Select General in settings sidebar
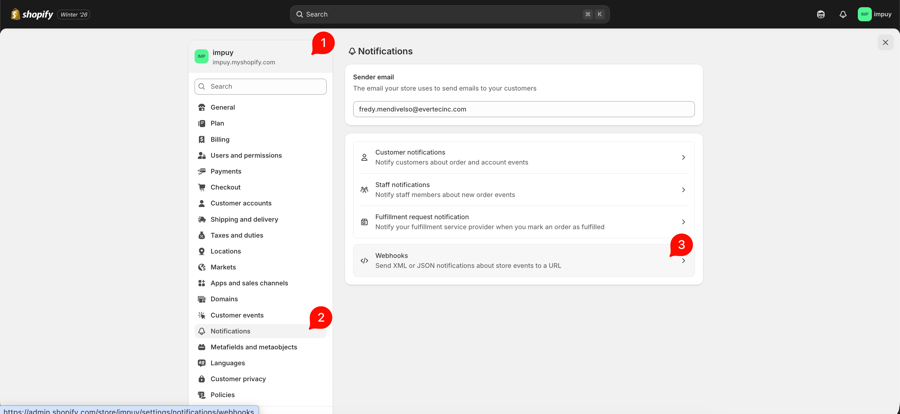900x414 pixels. pos(223,107)
